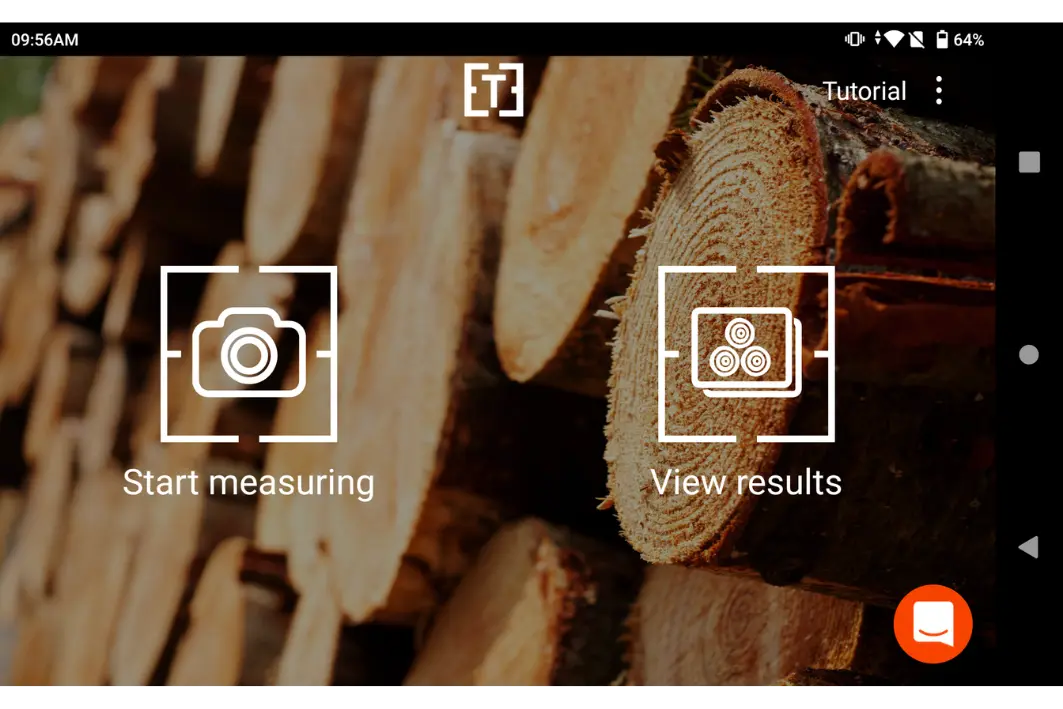The image size is (1063, 709).
Task: Click the Wi-Fi signal status icon
Action: pos(894,39)
